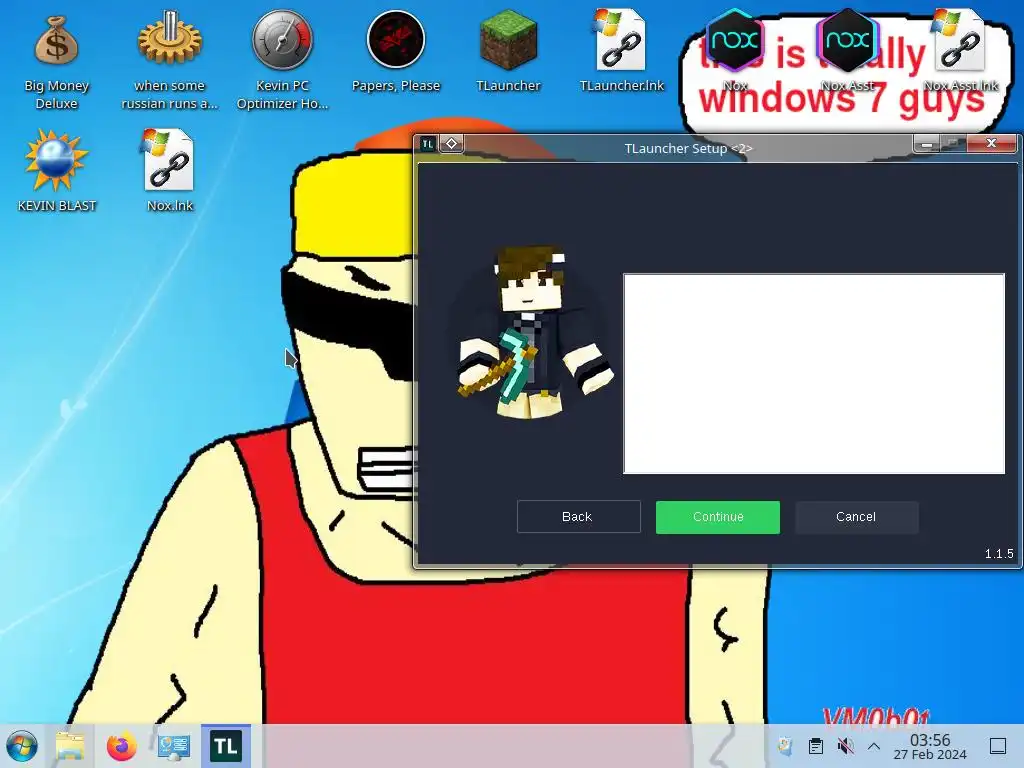1024x768 pixels.
Task: Show desktop via the corner tray button
Action: tap(998, 746)
